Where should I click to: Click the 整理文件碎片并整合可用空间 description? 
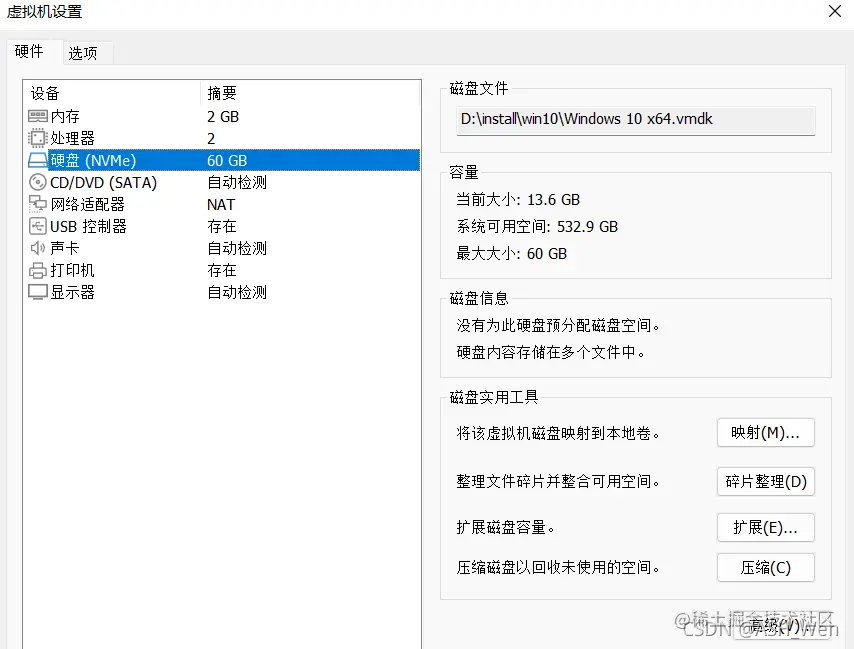[x=558, y=481]
